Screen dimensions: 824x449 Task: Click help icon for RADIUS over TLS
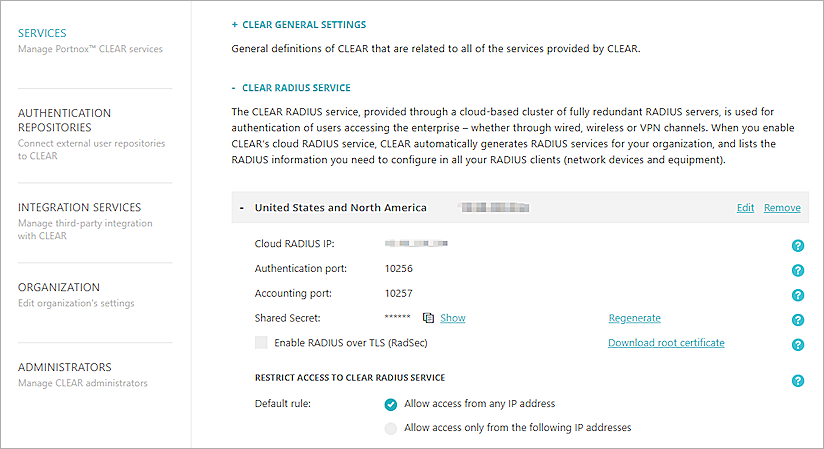(x=798, y=345)
